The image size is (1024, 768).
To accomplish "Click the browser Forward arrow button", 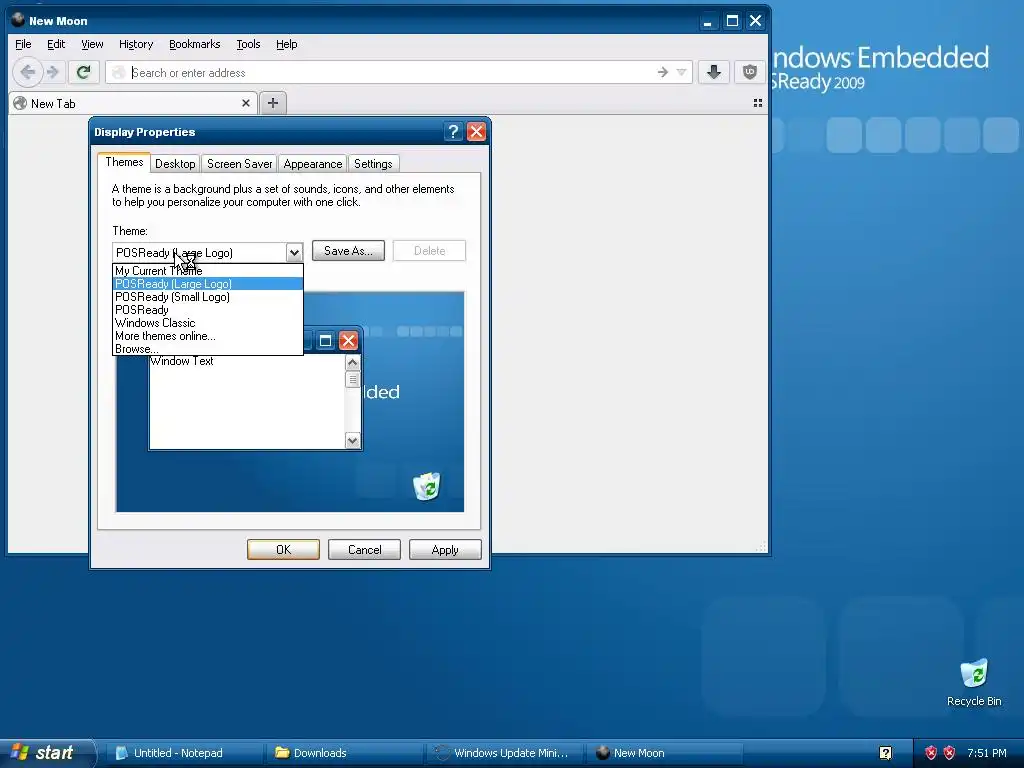I will pos(53,72).
